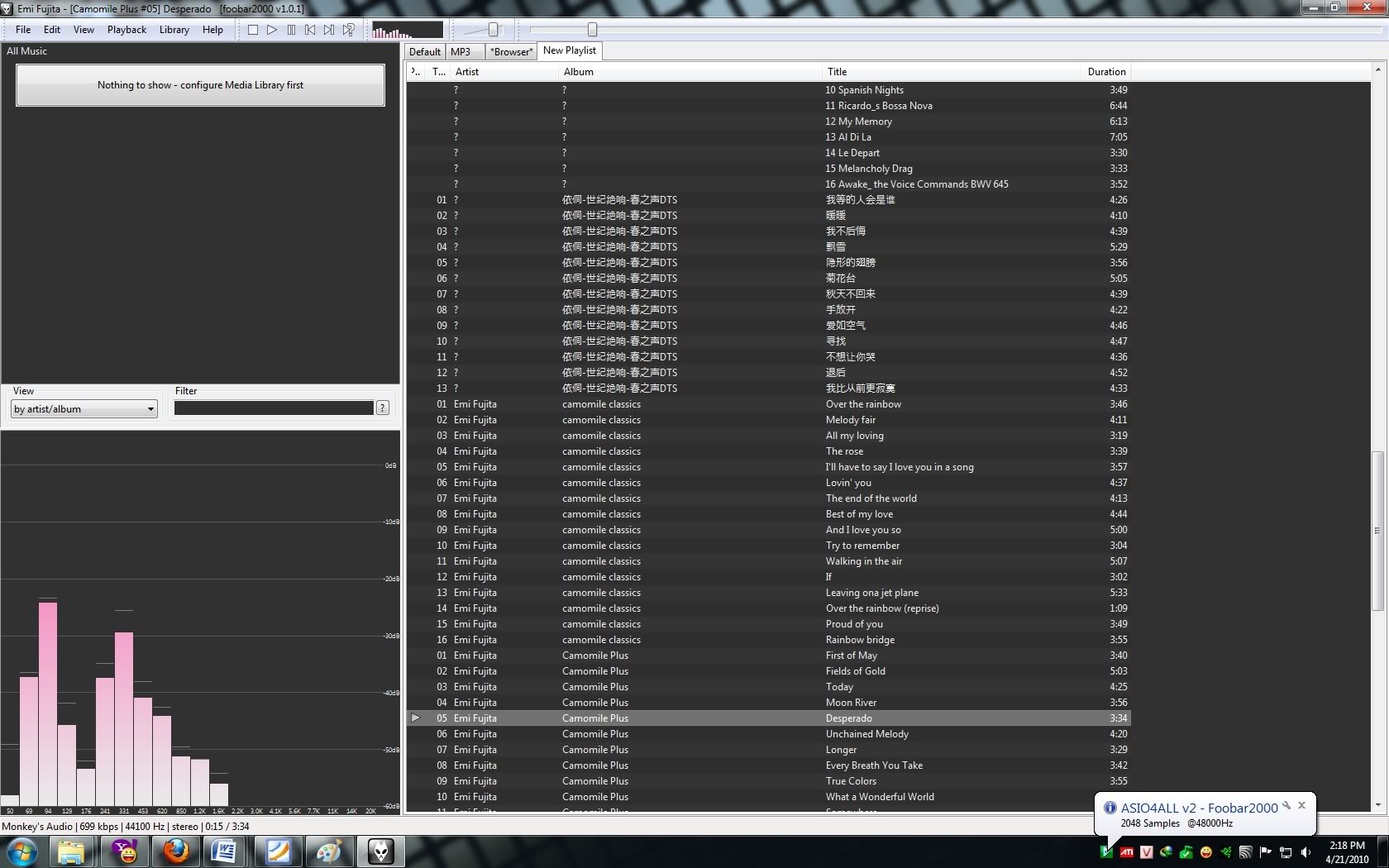Open the ATI tray icon

(x=1126, y=852)
